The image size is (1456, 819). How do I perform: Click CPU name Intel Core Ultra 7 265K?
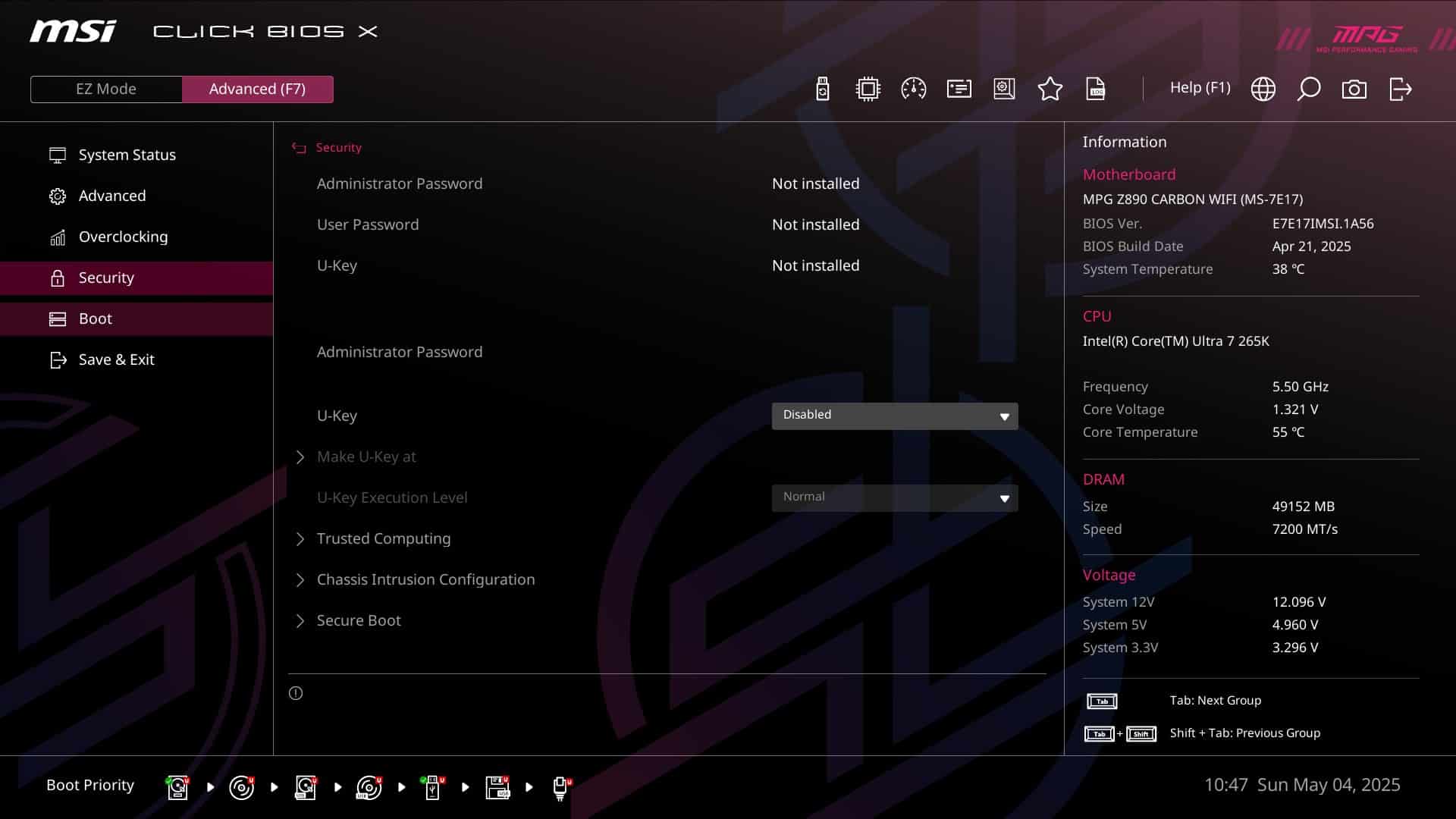(x=1175, y=341)
